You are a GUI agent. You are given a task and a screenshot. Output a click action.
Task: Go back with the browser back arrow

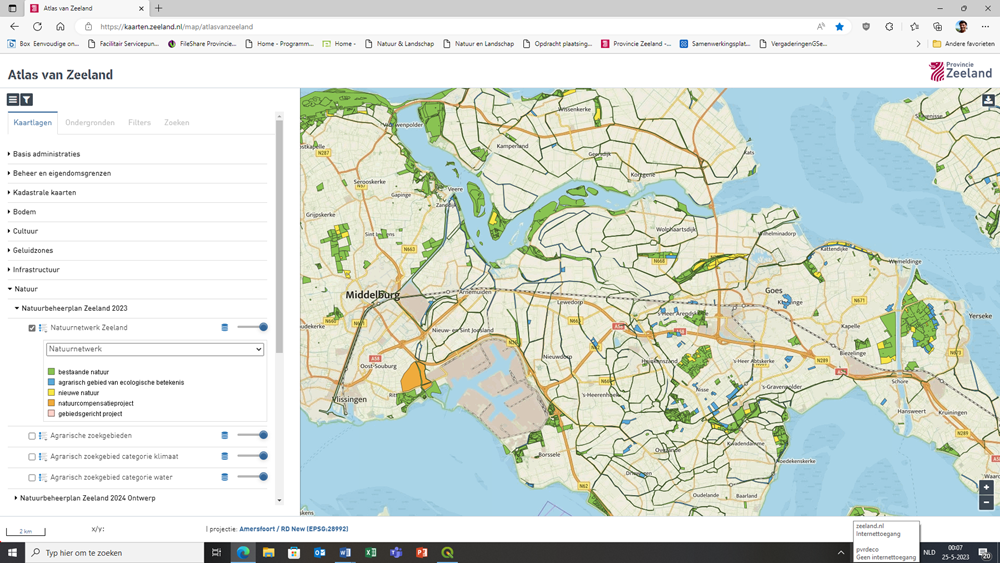coord(15,27)
